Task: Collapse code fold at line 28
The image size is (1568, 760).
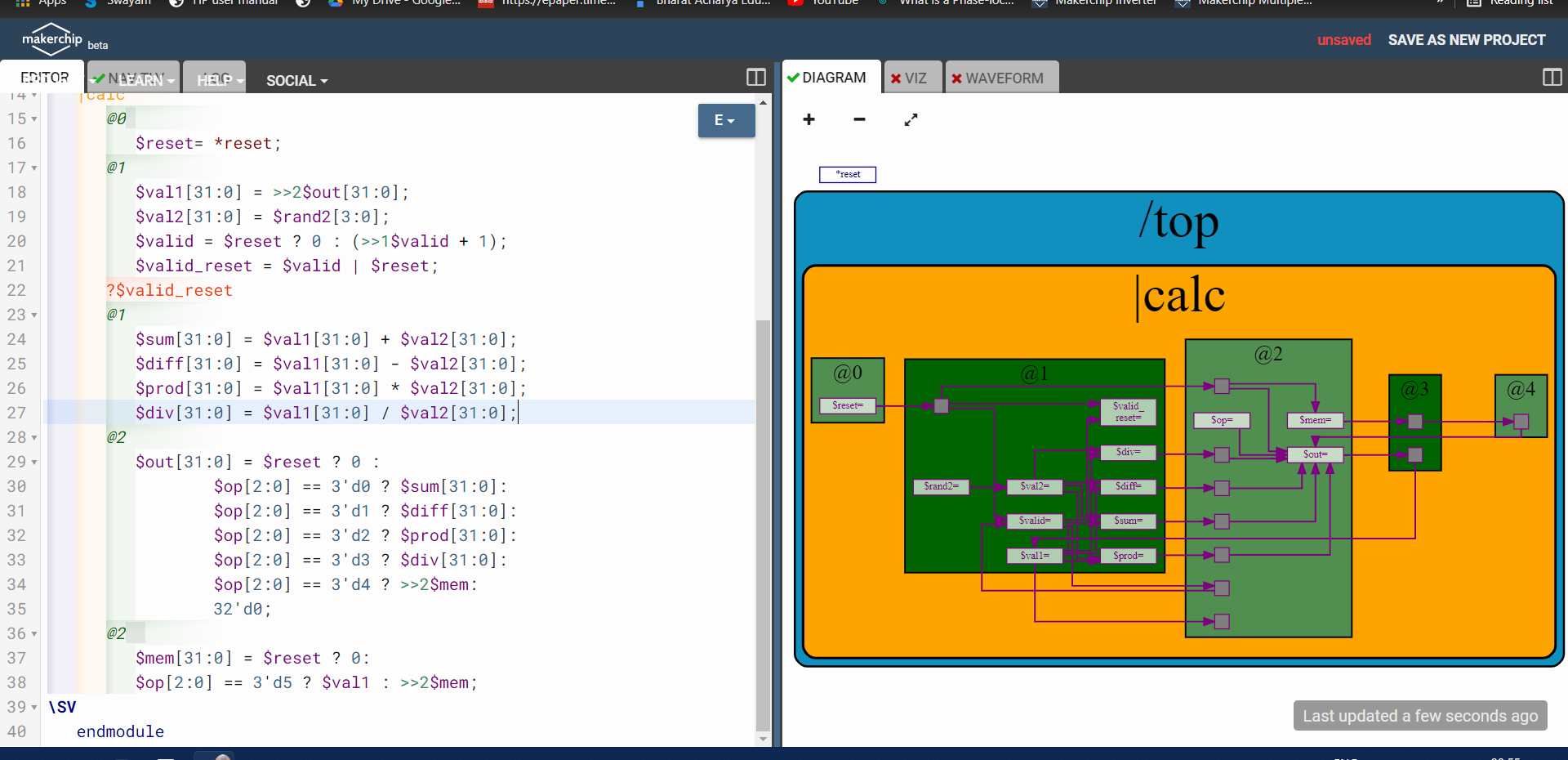Action: tap(34, 438)
